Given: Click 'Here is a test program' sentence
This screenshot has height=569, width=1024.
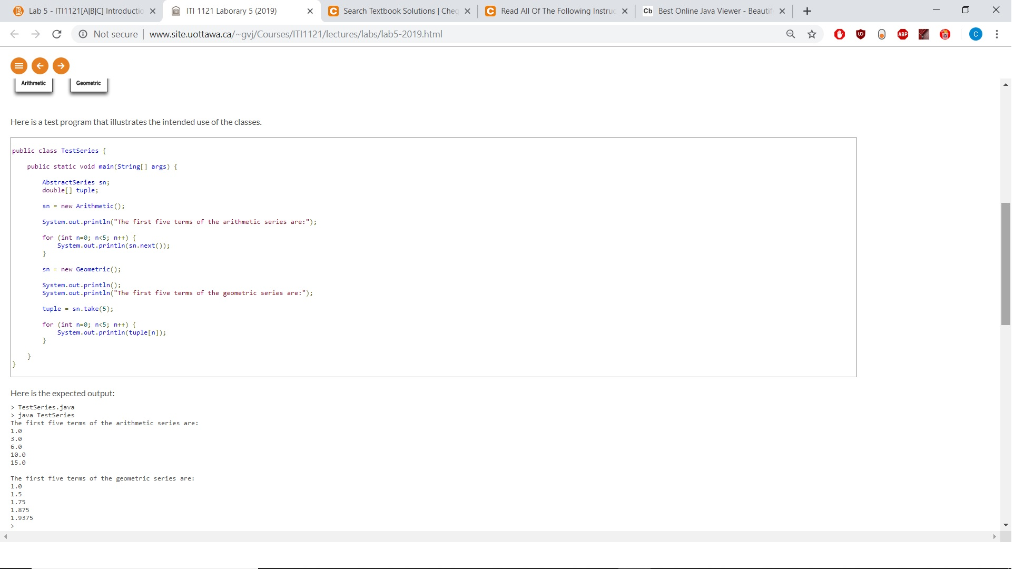Looking at the screenshot, I should pos(136,122).
